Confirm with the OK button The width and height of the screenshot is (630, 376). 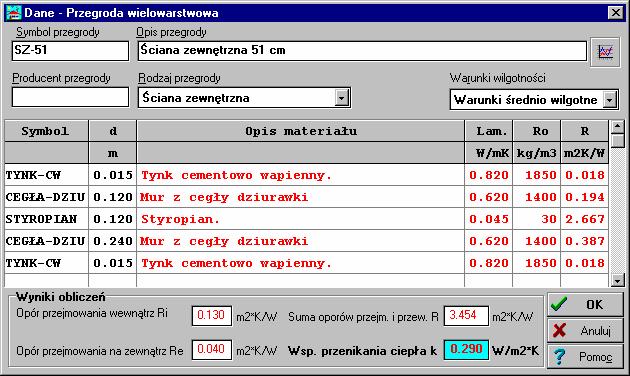tap(585, 304)
